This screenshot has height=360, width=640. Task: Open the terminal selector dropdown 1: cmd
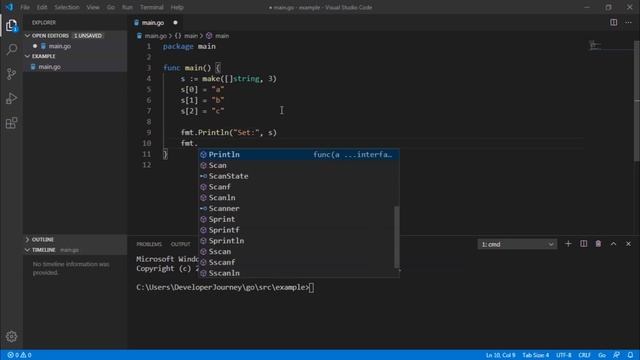[517, 244]
